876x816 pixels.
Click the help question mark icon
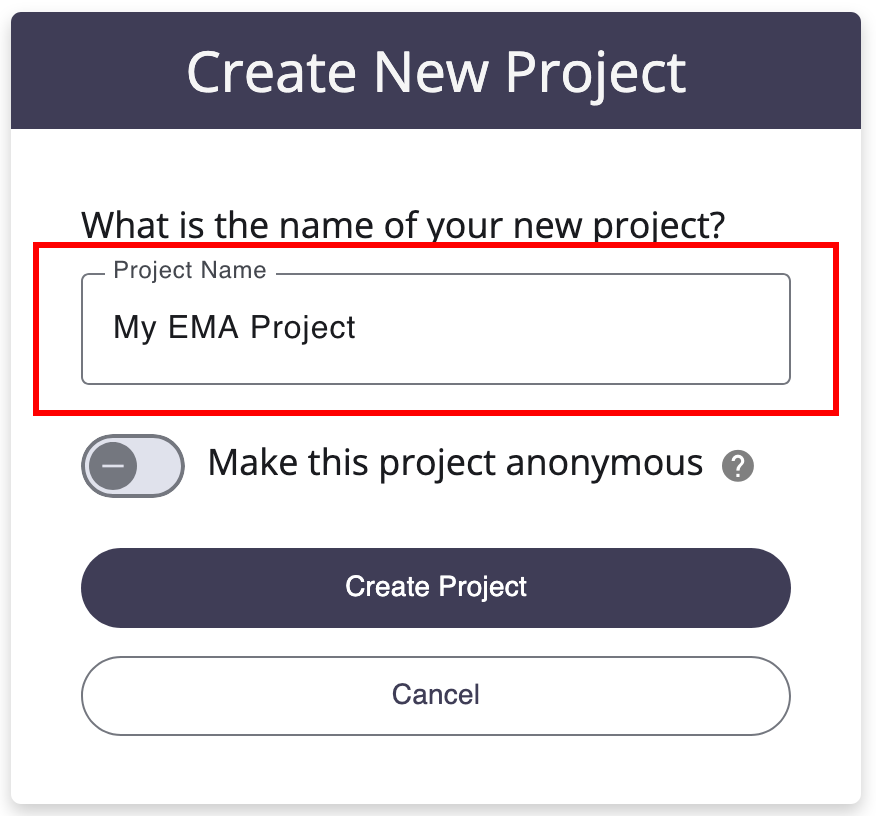tap(737, 466)
